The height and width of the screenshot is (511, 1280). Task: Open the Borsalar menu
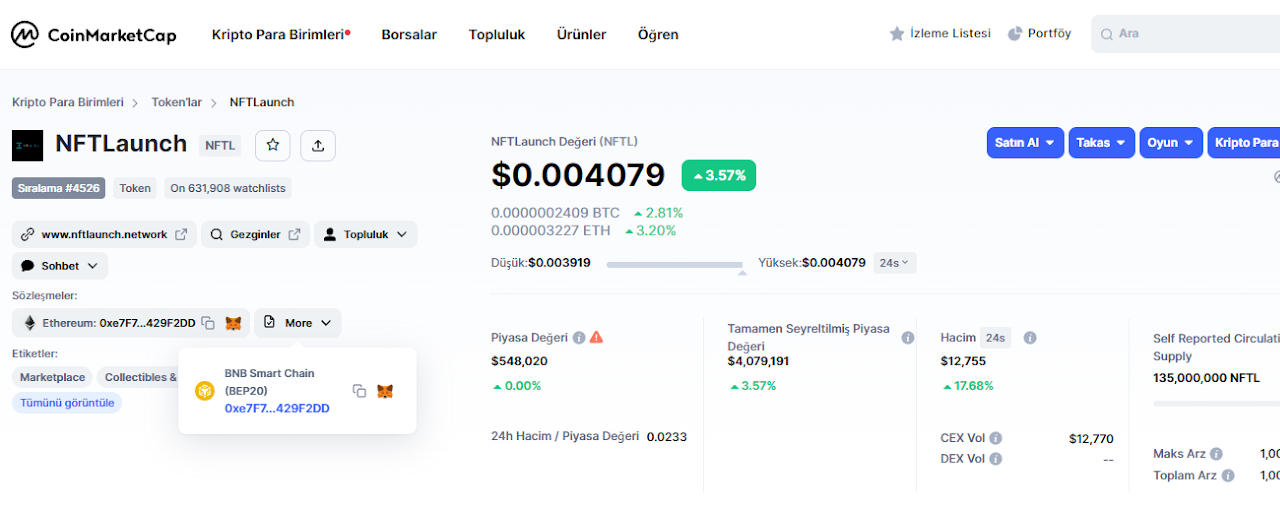point(409,34)
